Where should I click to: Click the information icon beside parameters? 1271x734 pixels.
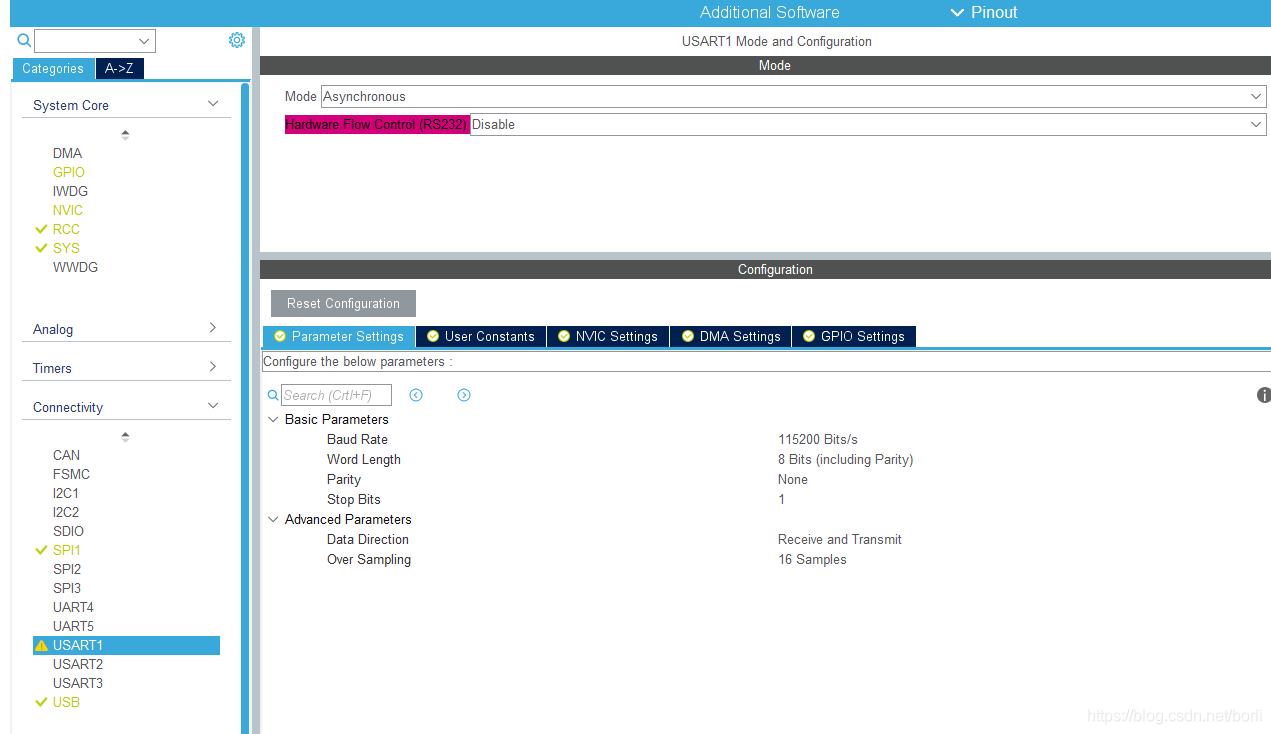[x=1263, y=395]
